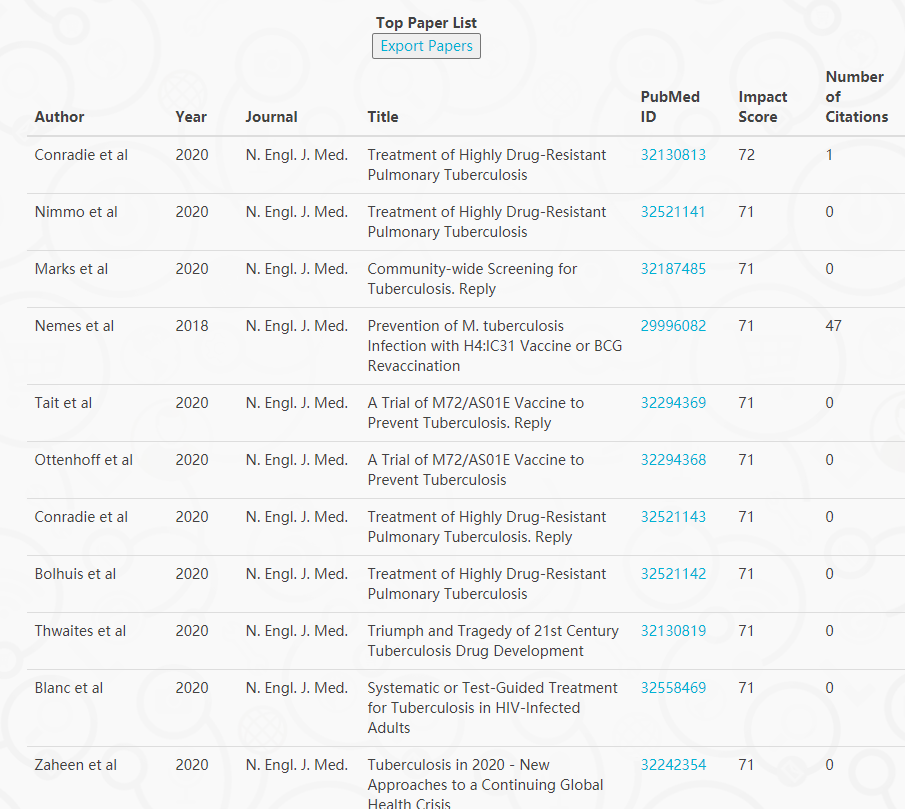Click the Author column header

pyautogui.click(x=59, y=117)
